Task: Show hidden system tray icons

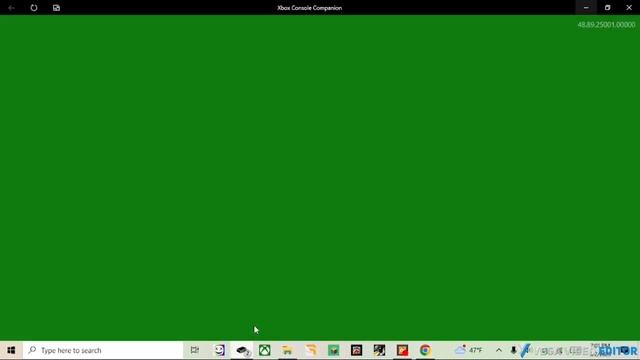Action: (x=499, y=350)
